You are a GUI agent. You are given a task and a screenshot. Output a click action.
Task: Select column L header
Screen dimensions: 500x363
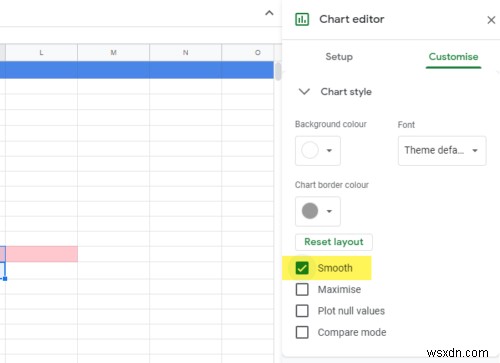(41, 53)
